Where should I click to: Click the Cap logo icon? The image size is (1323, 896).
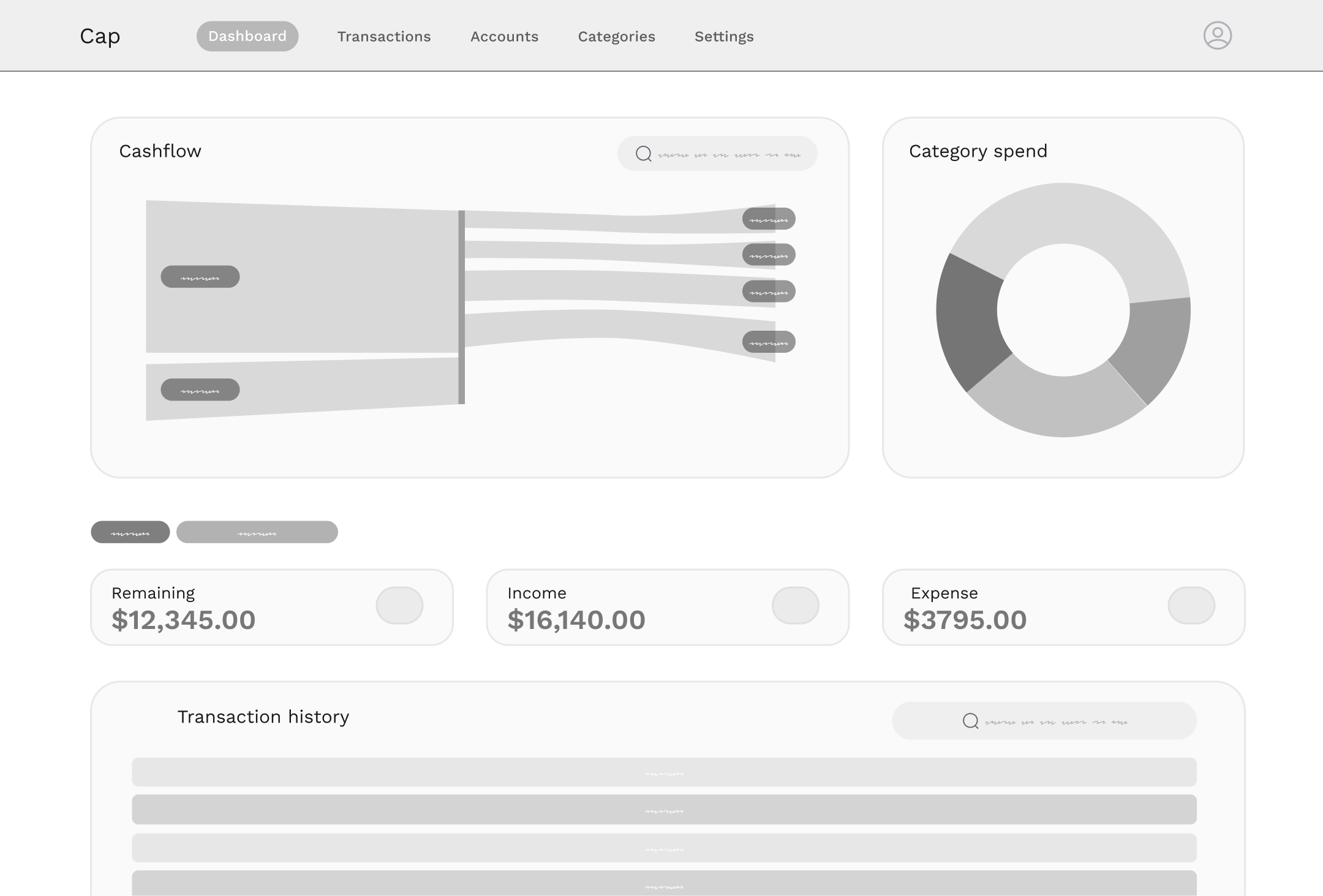click(99, 35)
